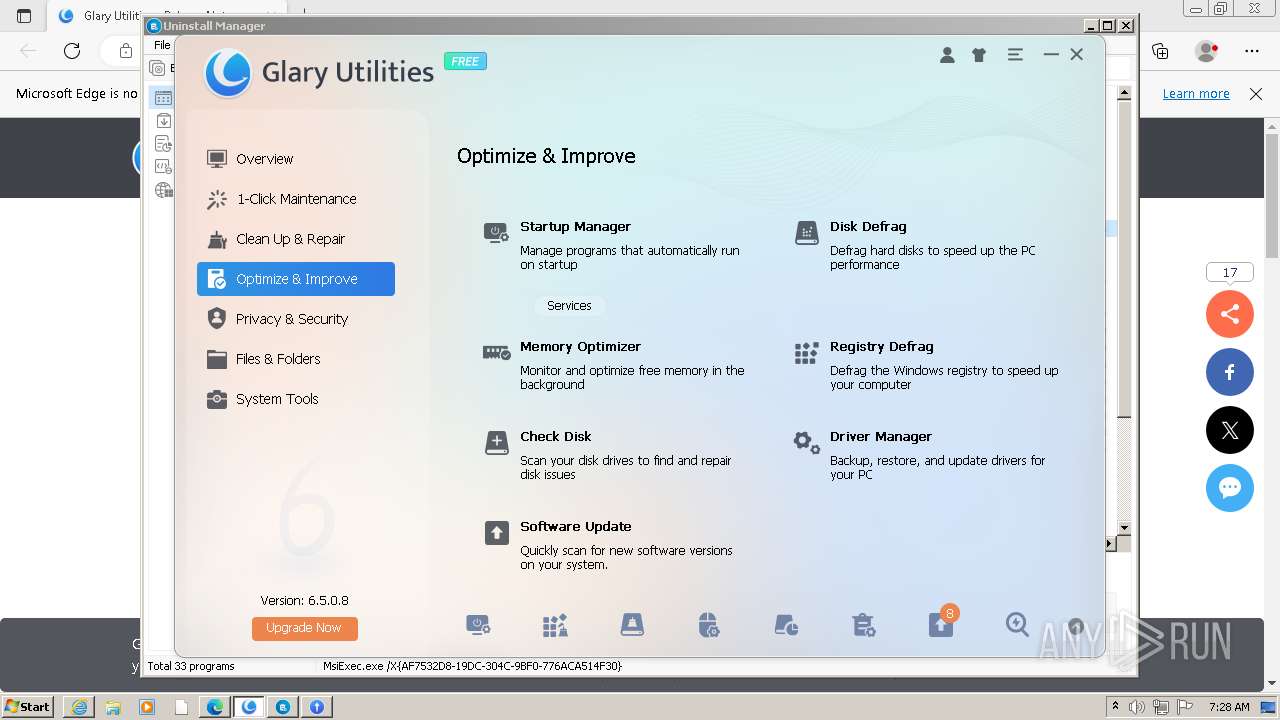Select the Optimize & Improve tab
The image size is (1280, 720).
pos(296,279)
